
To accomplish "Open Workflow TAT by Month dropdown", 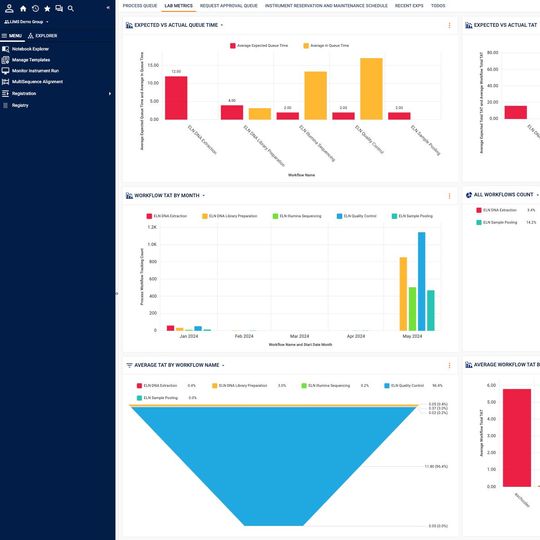I will pyautogui.click(x=204, y=196).
